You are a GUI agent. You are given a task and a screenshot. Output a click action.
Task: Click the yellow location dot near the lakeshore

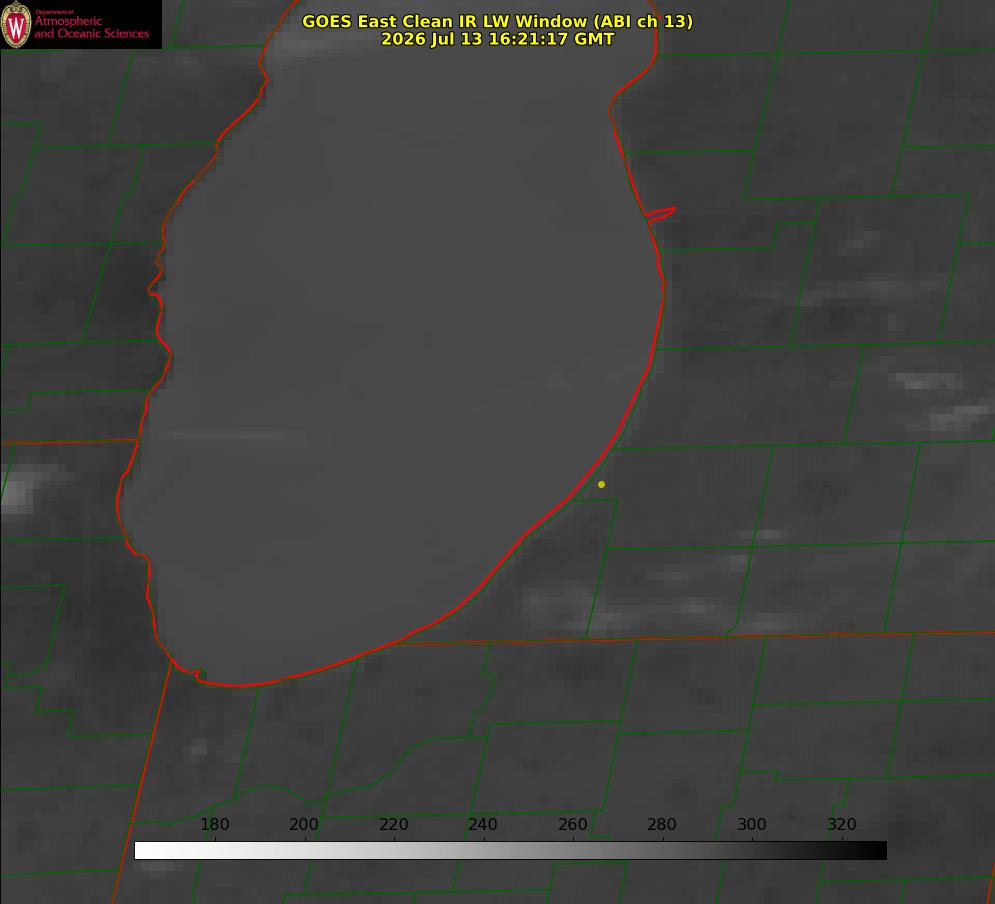pyautogui.click(x=601, y=484)
